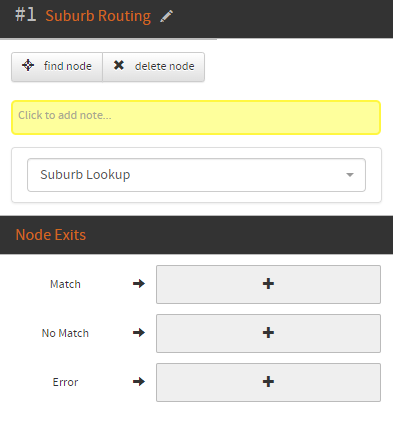The image size is (393, 430).
Task: Add a node to the Error exit
Action: pos(268,382)
